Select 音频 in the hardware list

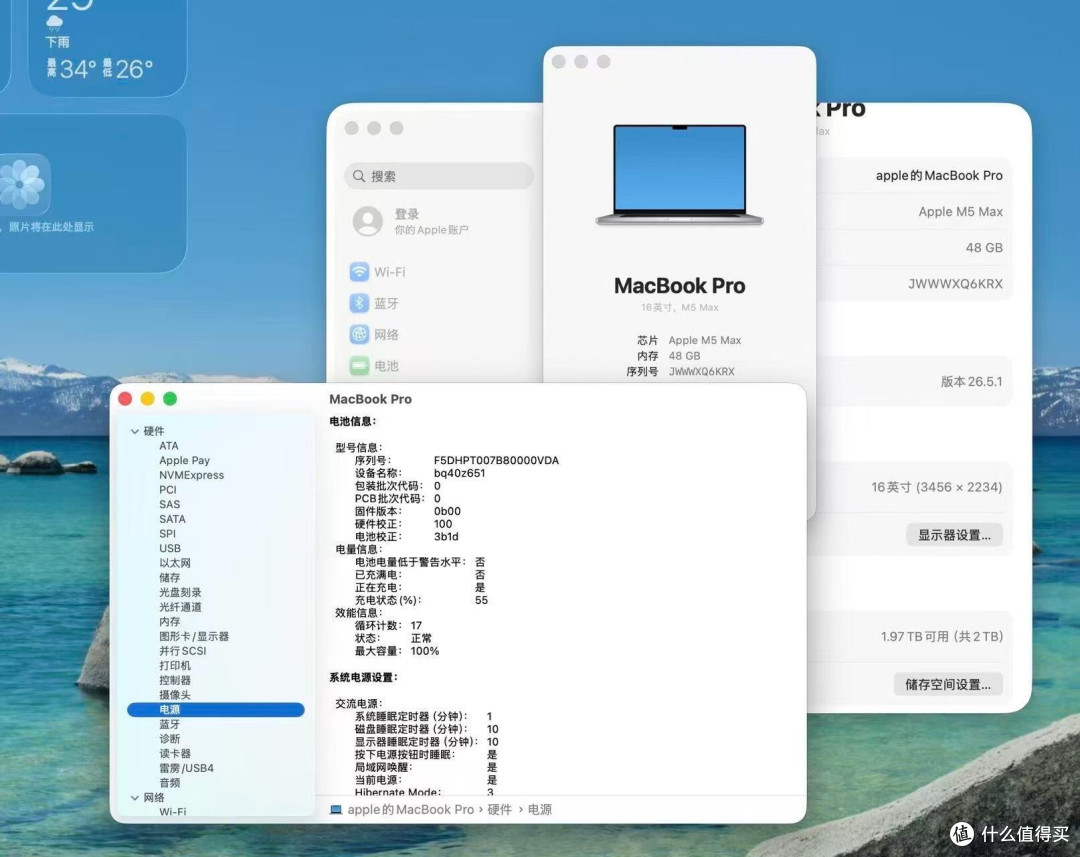[169, 783]
